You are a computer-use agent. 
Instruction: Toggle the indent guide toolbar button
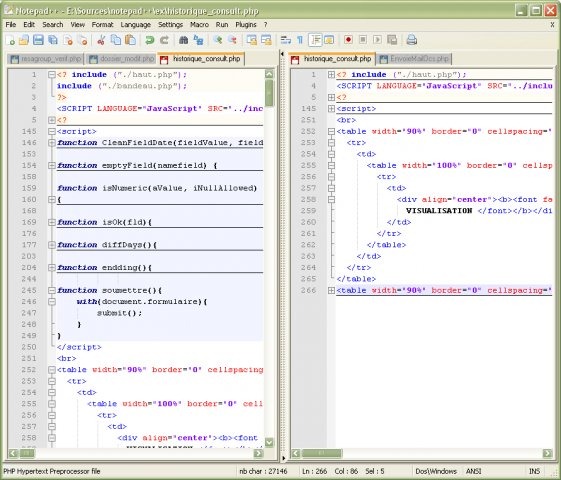tap(315, 40)
